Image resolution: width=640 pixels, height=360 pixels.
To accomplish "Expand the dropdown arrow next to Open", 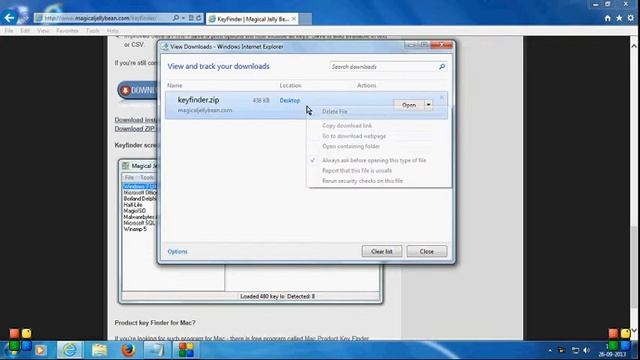I will 428,105.
